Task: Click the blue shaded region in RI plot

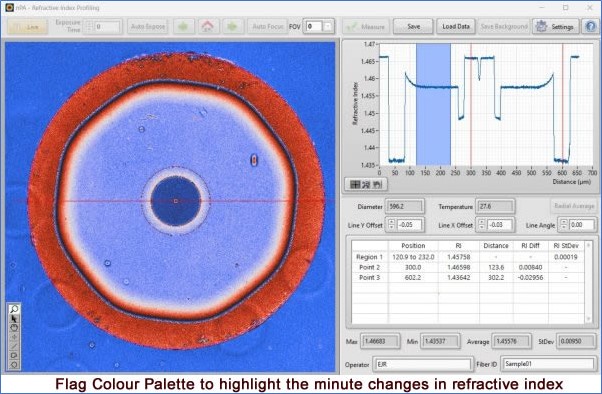Action: pyautogui.click(x=433, y=104)
